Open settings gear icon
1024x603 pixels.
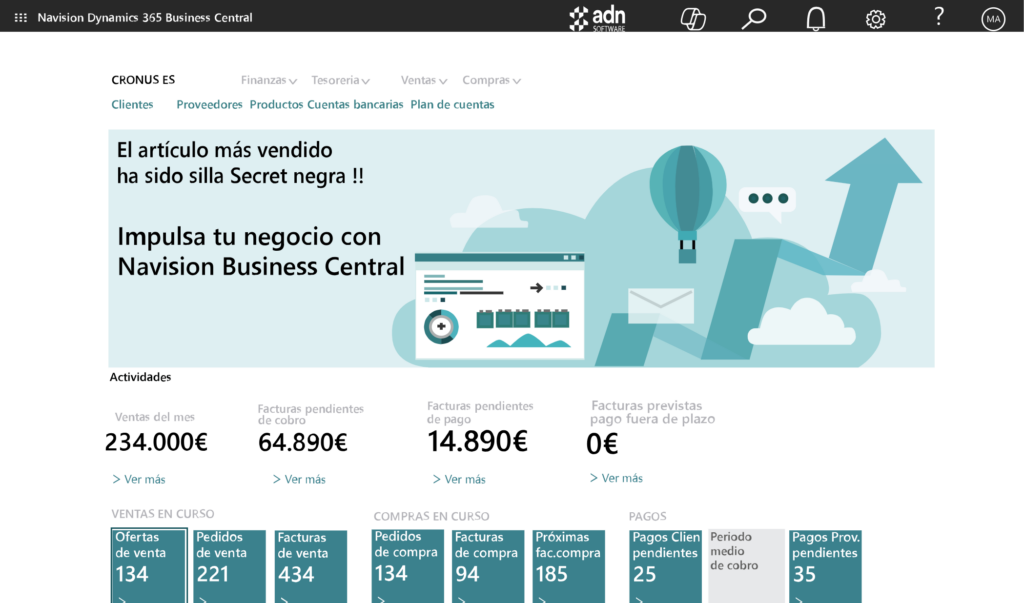coord(875,19)
